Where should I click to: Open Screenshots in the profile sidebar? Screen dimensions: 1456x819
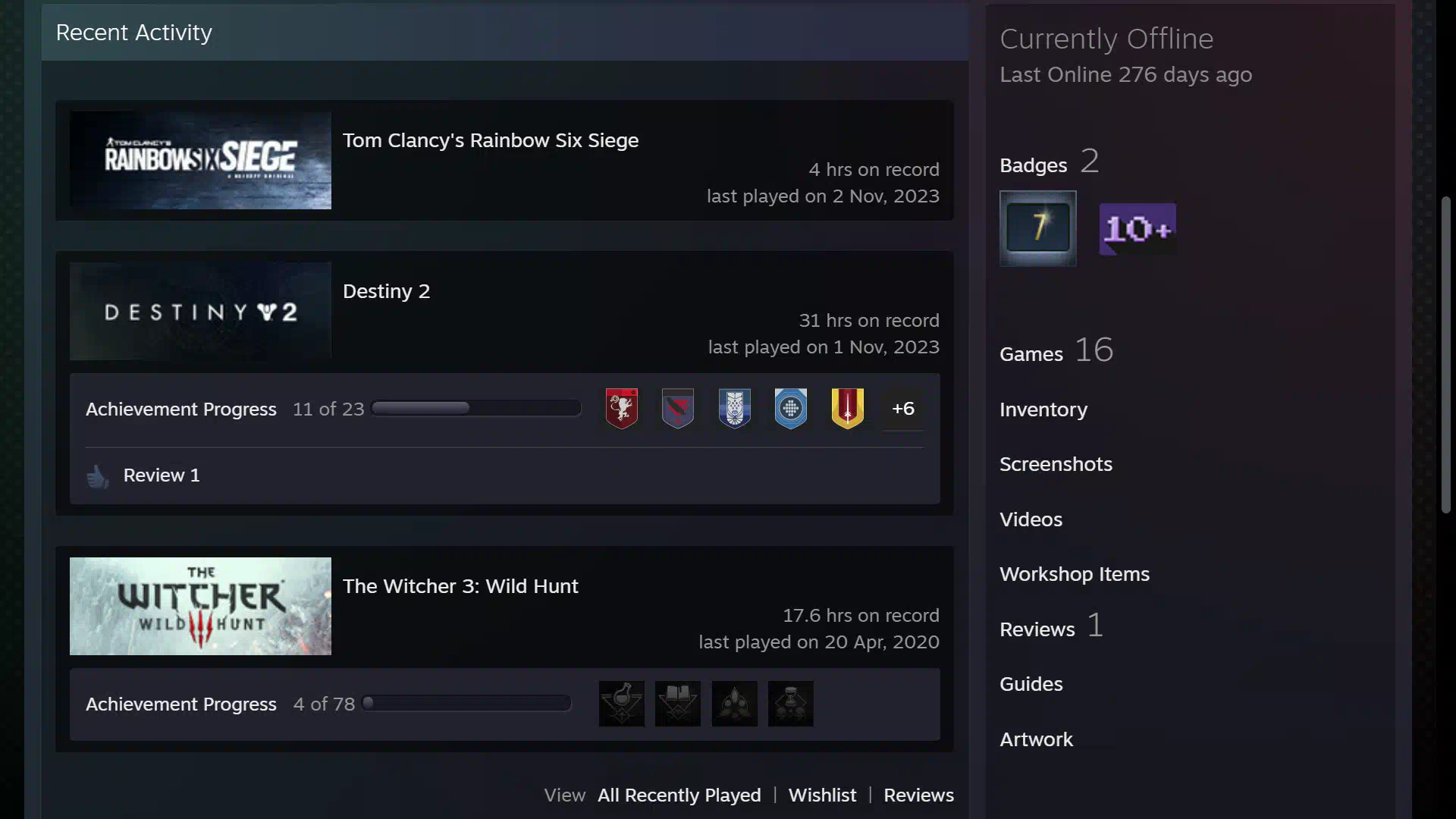click(x=1056, y=465)
